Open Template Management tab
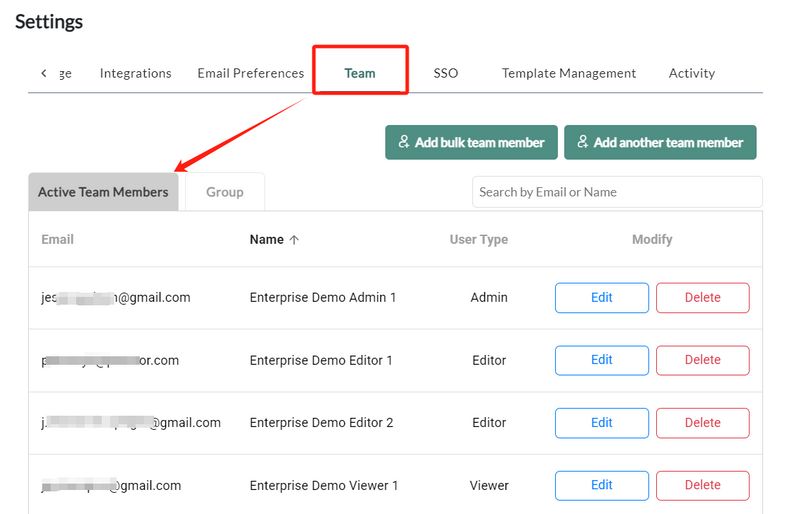This screenshot has width=800, height=514. [568, 73]
